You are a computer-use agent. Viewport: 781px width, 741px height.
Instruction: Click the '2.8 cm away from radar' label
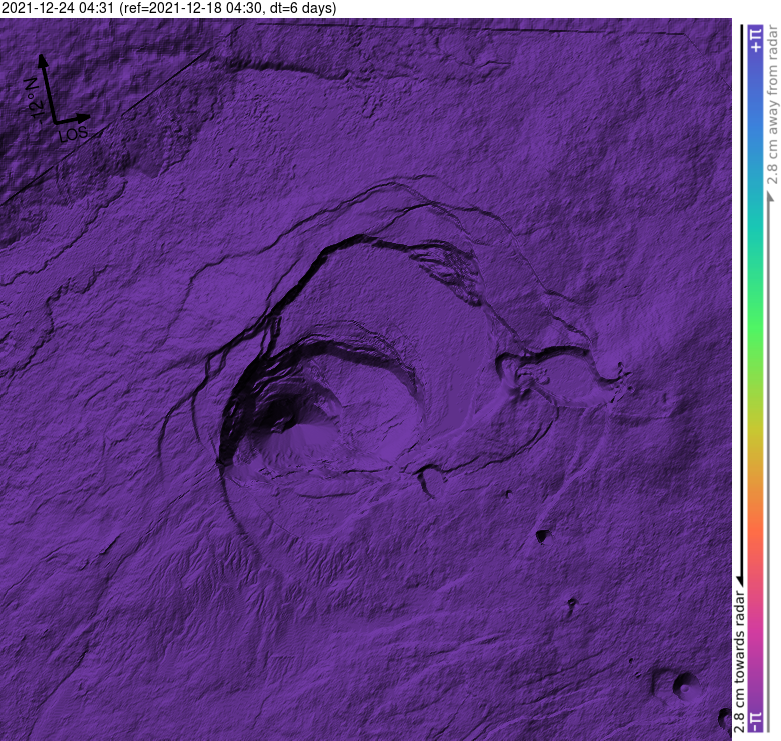point(772,106)
